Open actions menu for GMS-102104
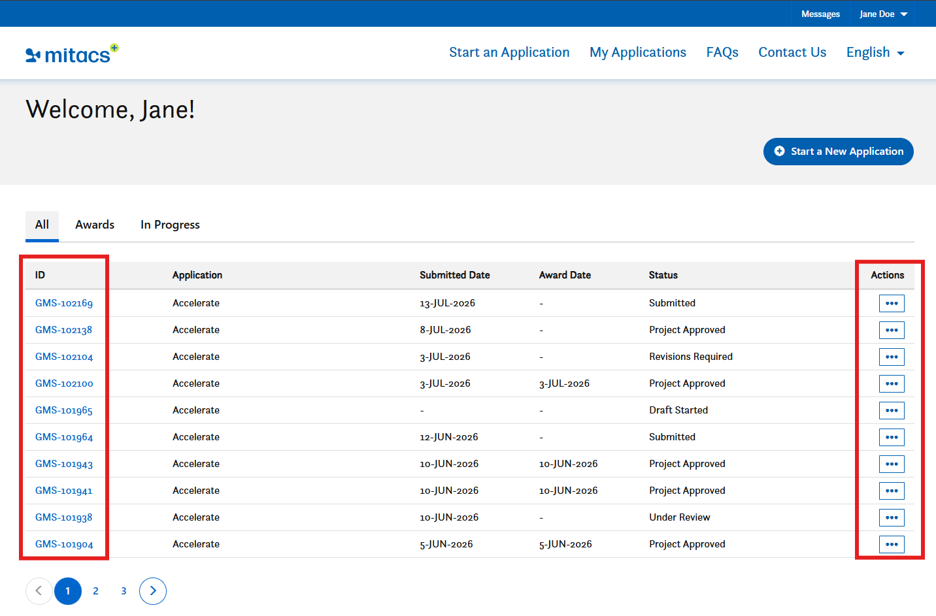Image resolution: width=936 pixels, height=616 pixels. [x=891, y=357]
